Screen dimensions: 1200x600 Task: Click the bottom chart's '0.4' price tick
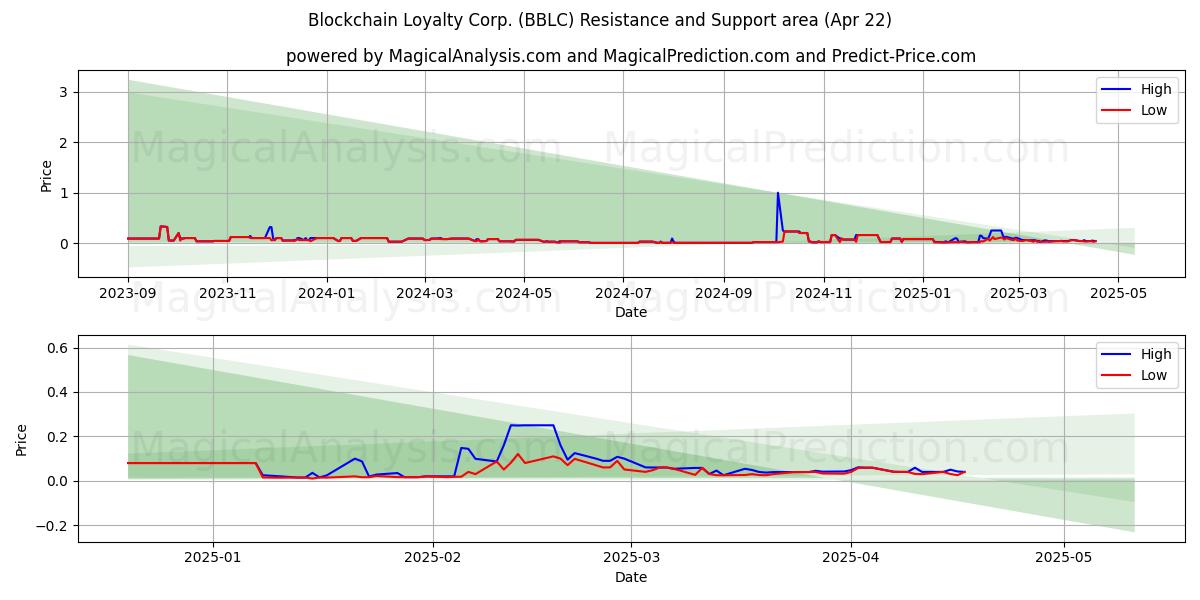tap(58, 393)
